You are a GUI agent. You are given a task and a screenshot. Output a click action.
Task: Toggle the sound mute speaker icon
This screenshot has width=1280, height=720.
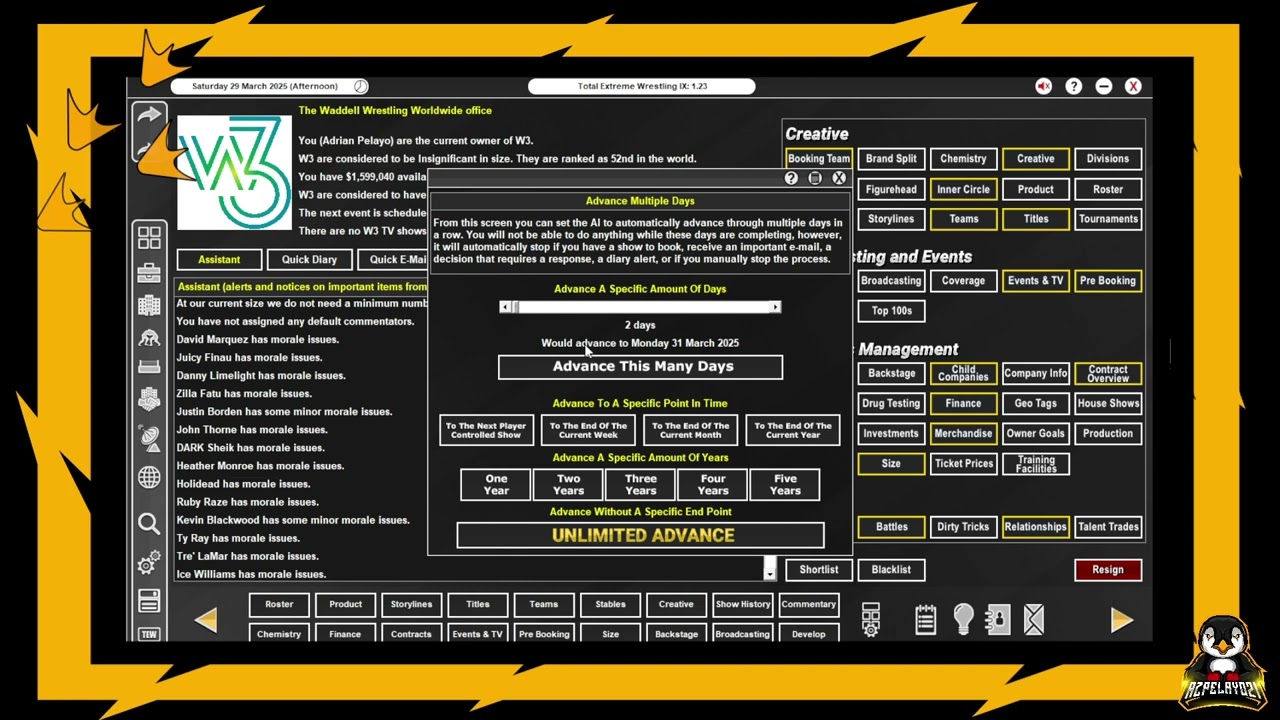(x=1043, y=87)
